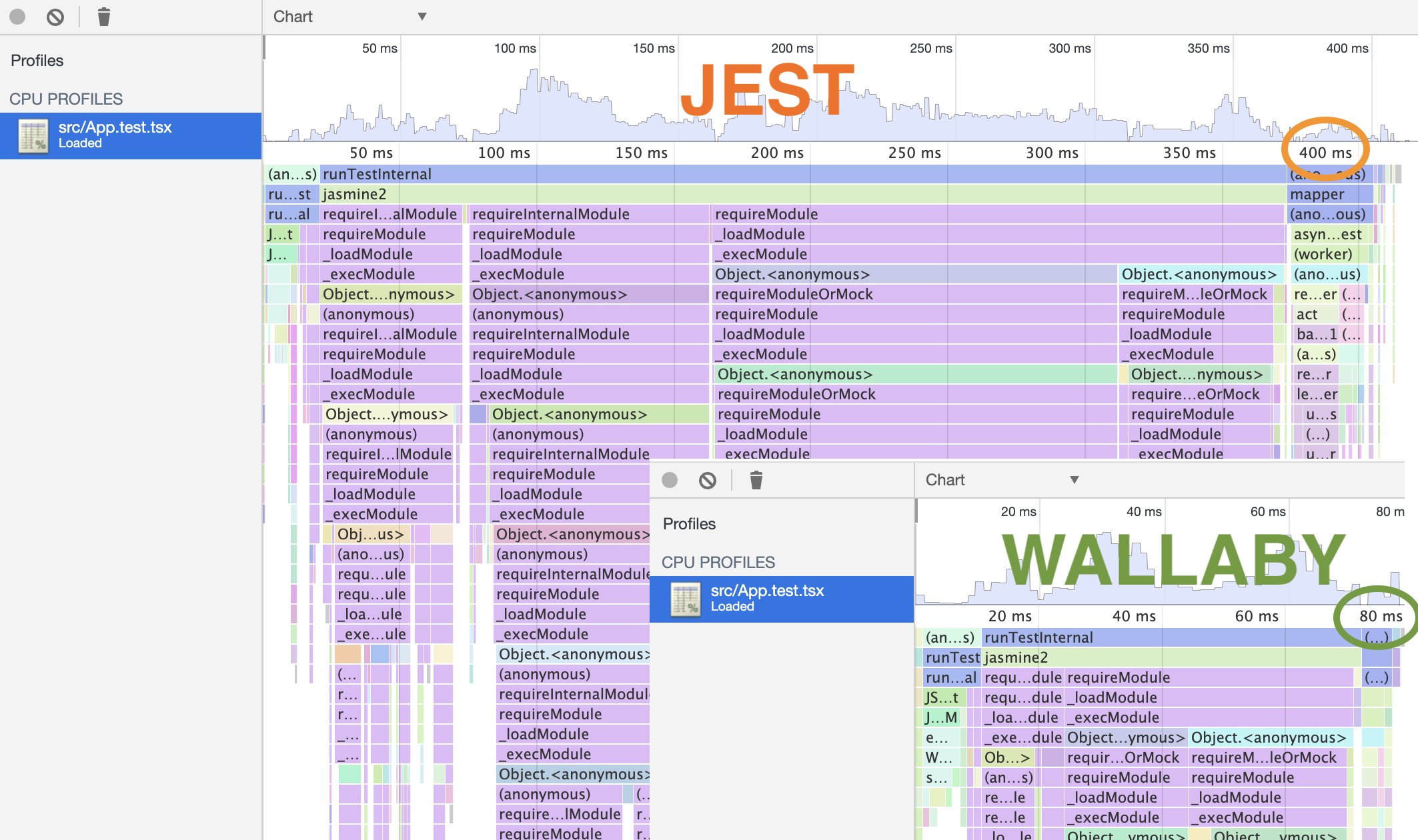
Task: Click the ba...1 block in Jest chart
Action: tap(1316, 335)
